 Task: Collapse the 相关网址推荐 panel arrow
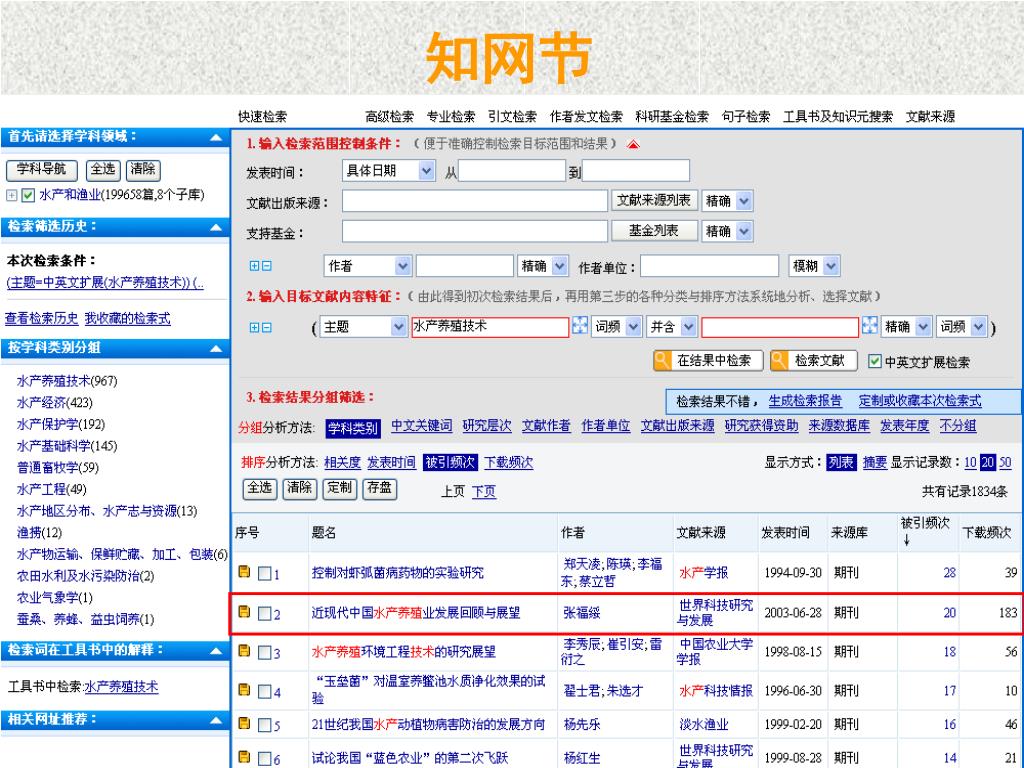pos(216,720)
